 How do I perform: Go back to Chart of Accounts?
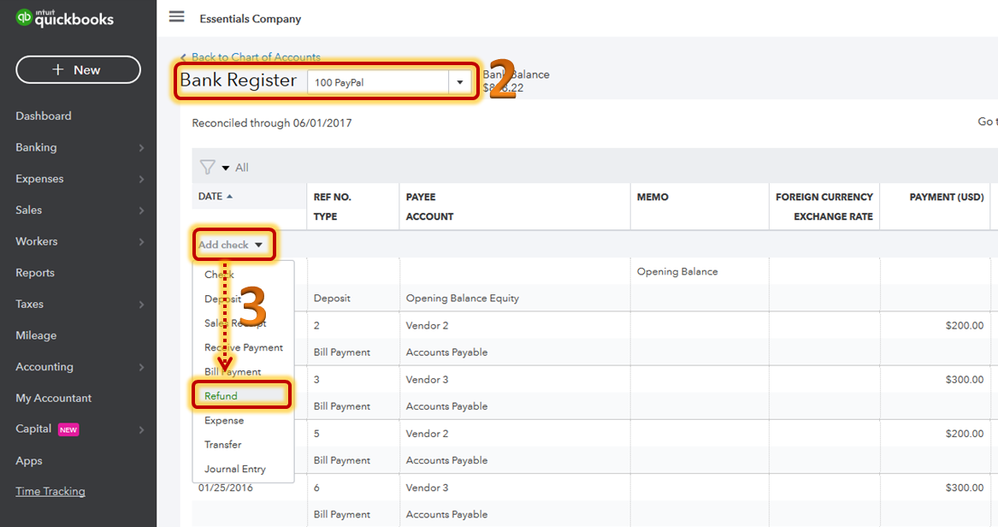pyautogui.click(x=250, y=57)
